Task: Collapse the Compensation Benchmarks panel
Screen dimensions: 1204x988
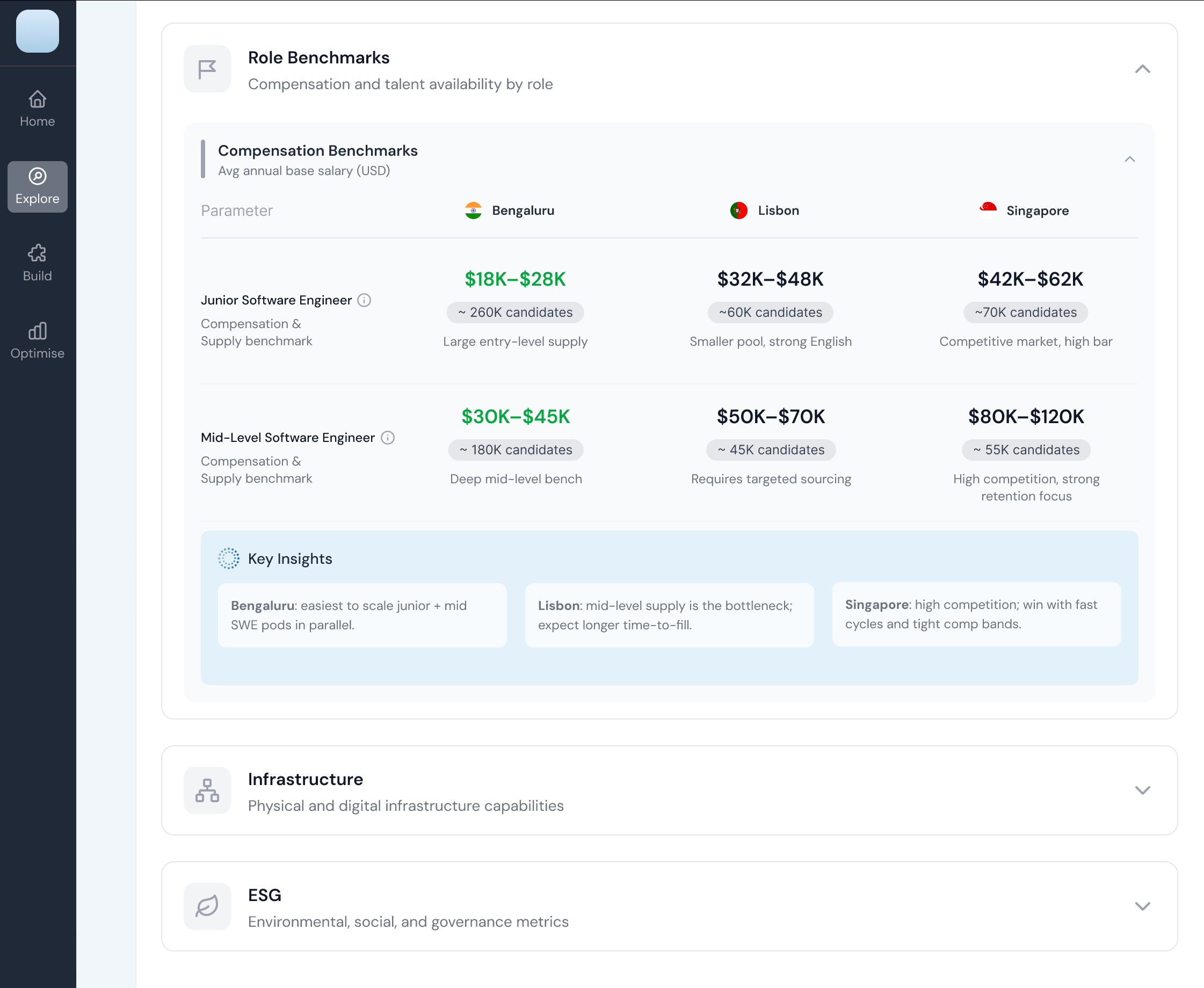Action: (x=1130, y=159)
